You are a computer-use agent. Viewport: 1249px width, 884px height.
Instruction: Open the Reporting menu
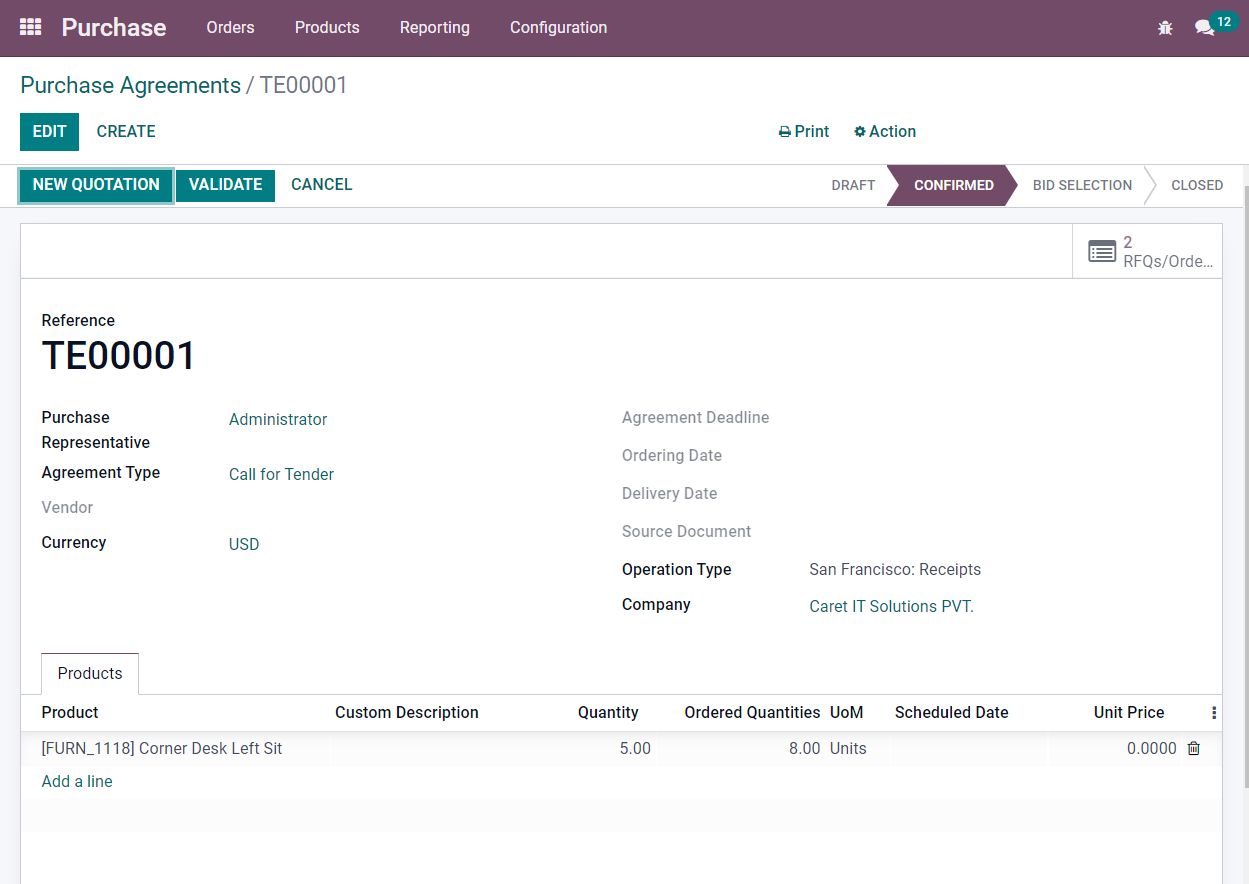pyautogui.click(x=434, y=28)
